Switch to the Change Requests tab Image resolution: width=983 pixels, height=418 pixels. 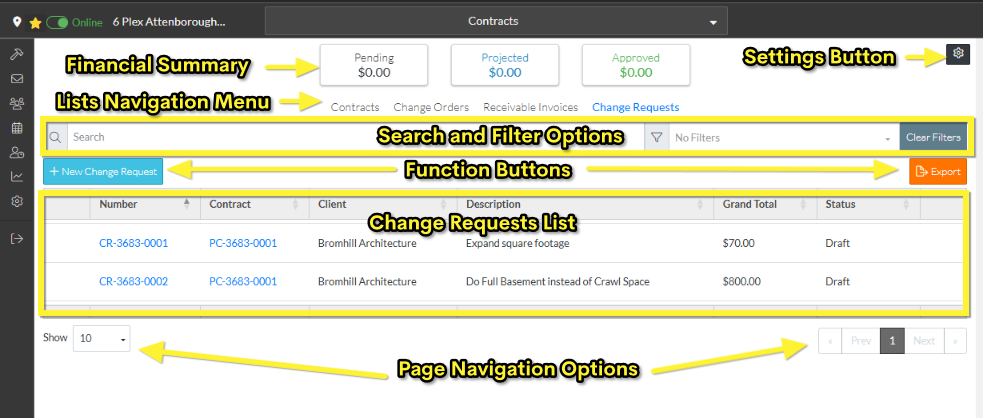636,107
